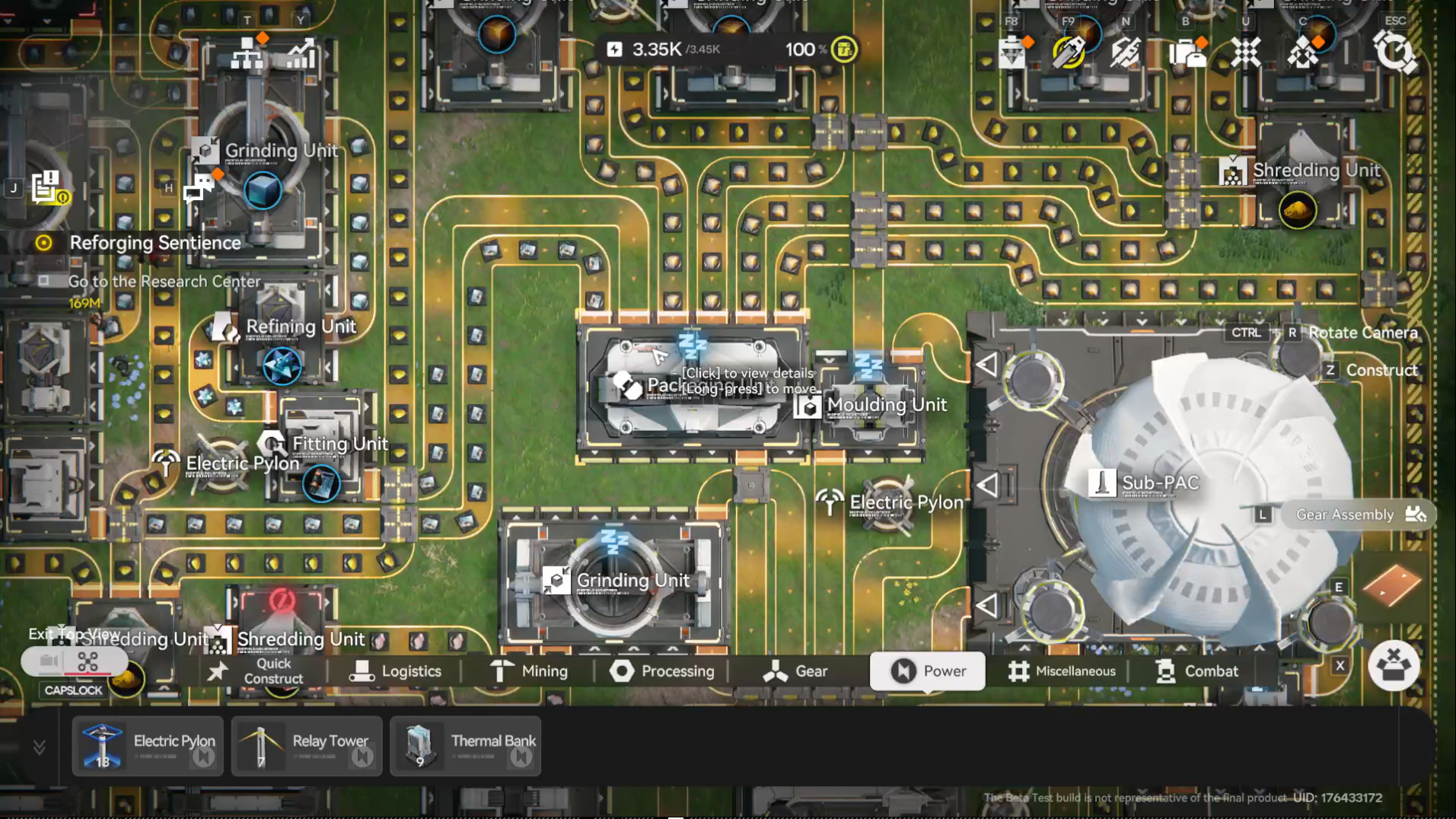Toggle the Exit Top View switch
1456x819 pixels.
click(73, 661)
